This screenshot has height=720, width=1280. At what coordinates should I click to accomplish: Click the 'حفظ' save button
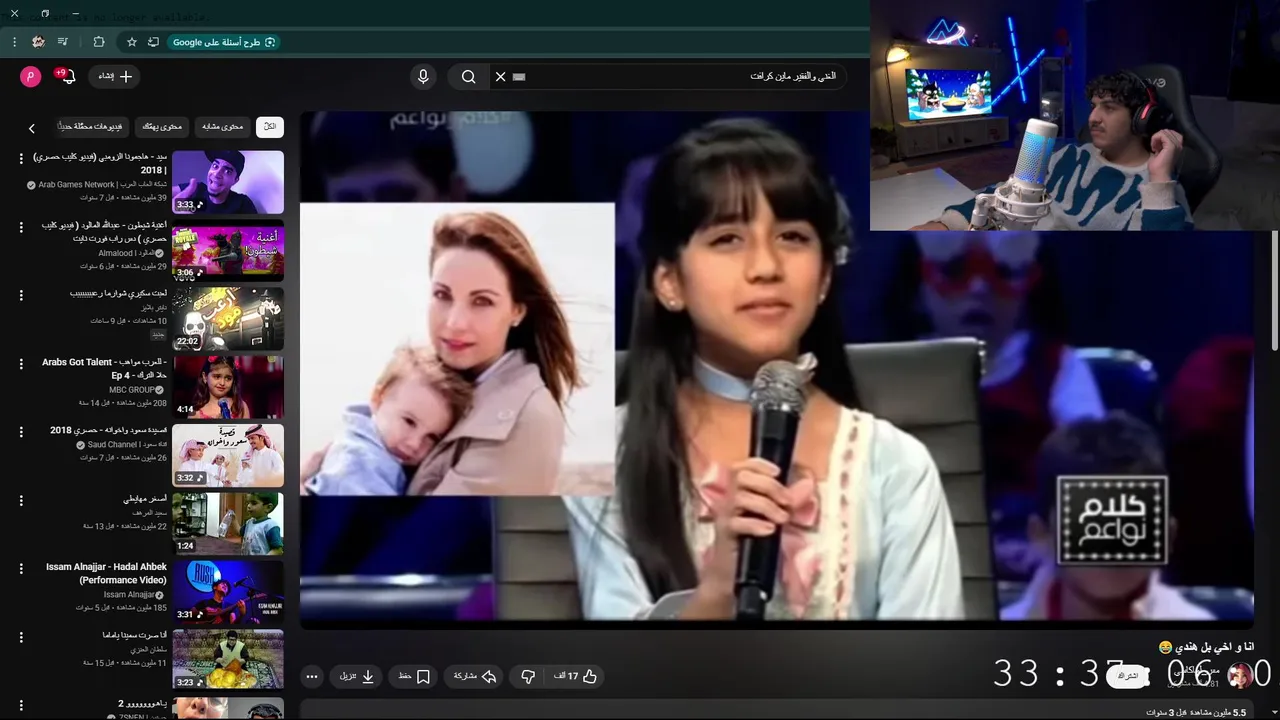pyautogui.click(x=414, y=677)
